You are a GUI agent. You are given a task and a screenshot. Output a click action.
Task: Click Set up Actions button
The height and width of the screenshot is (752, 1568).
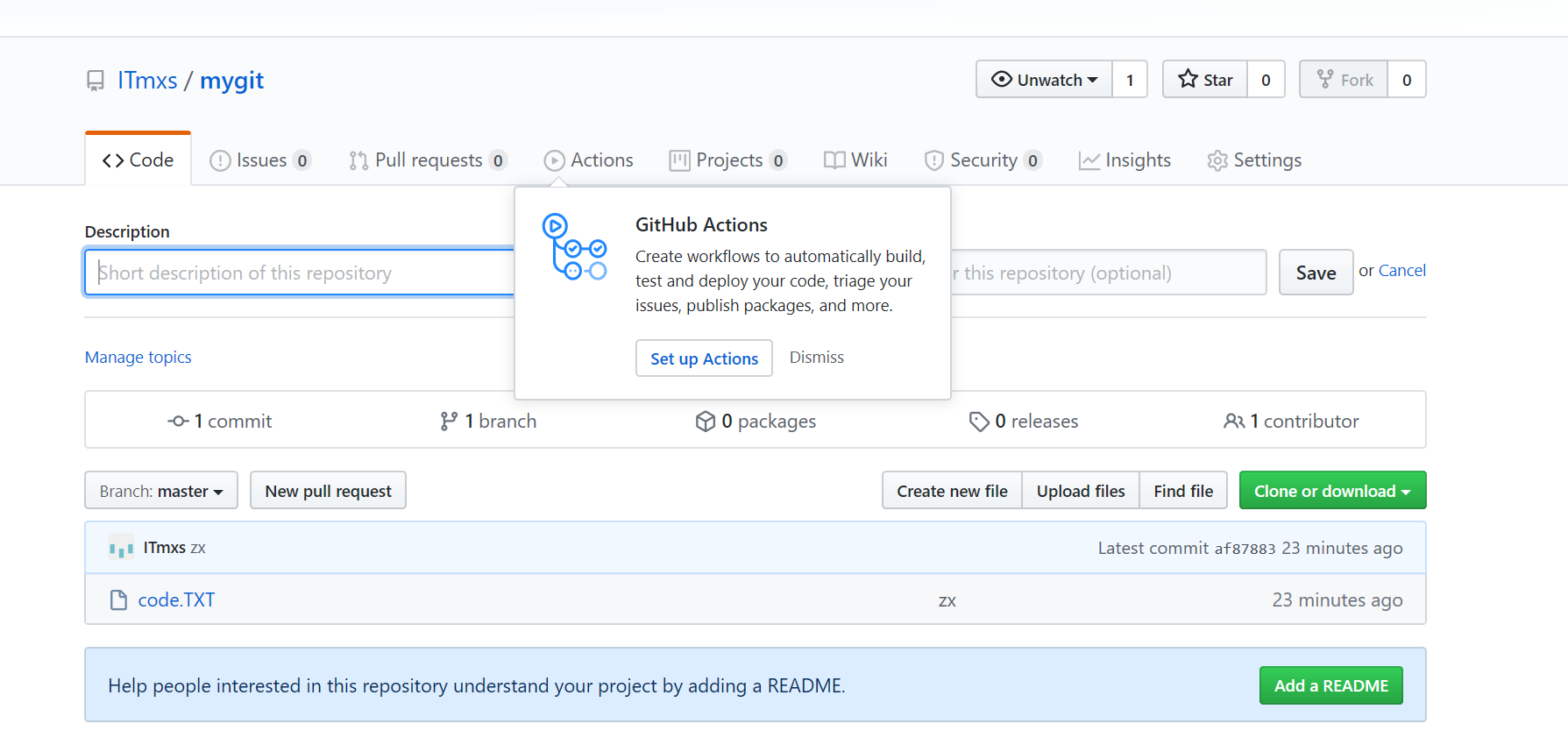click(x=704, y=358)
